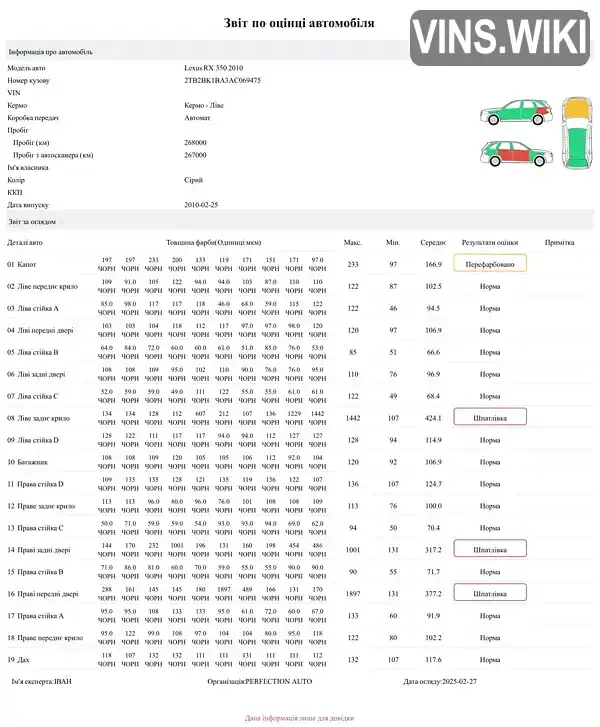The width and height of the screenshot is (600, 727).
Task: Click the right-side car diagram with red rear
Action: tap(516, 112)
